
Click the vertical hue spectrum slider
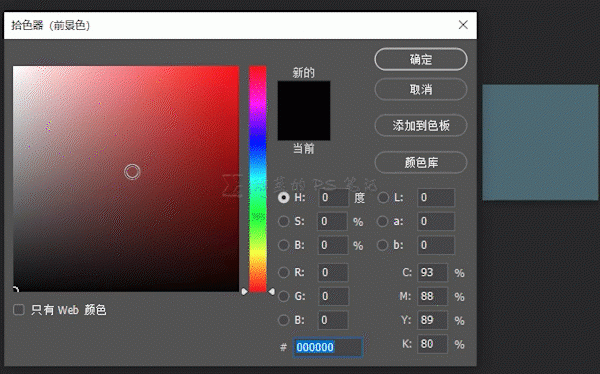258,179
